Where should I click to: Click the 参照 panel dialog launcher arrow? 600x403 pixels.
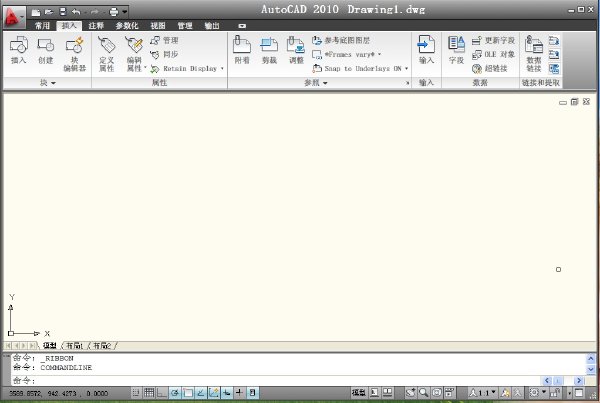[407, 83]
